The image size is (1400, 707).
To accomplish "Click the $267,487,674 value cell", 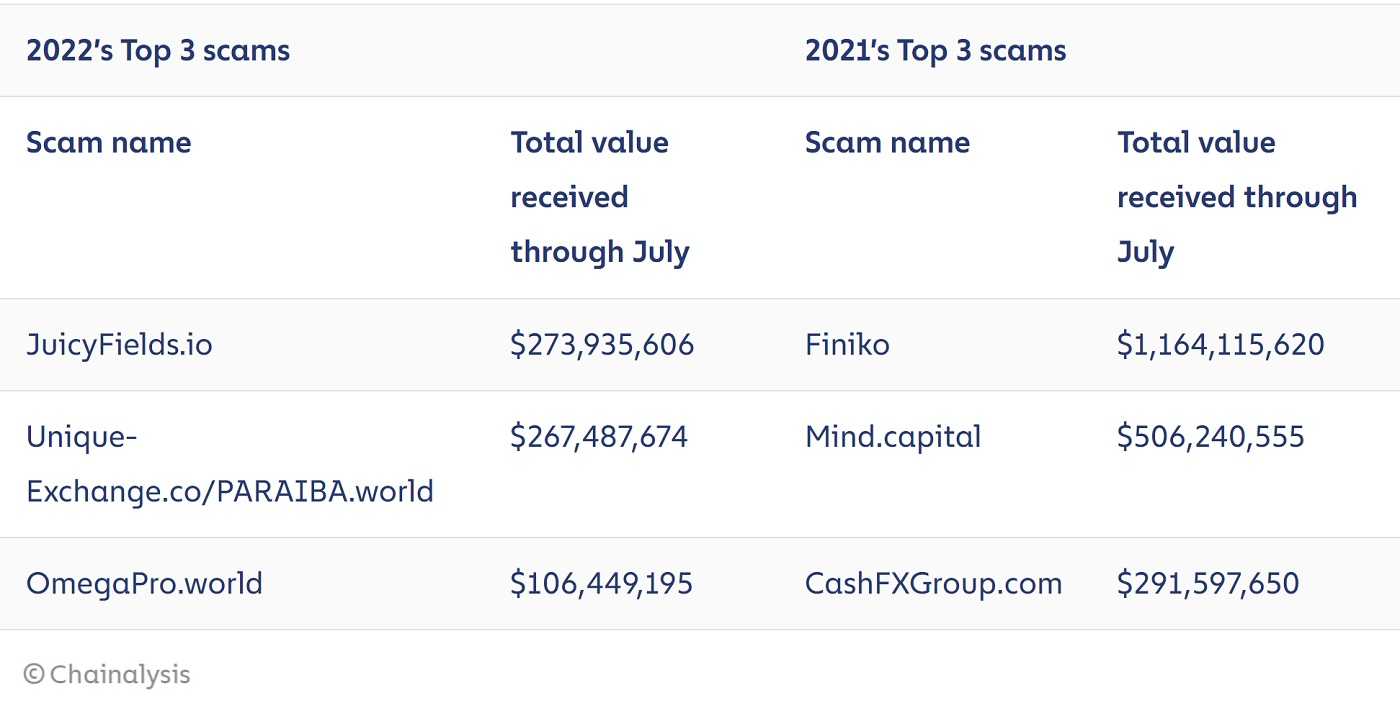I will click(599, 437).
